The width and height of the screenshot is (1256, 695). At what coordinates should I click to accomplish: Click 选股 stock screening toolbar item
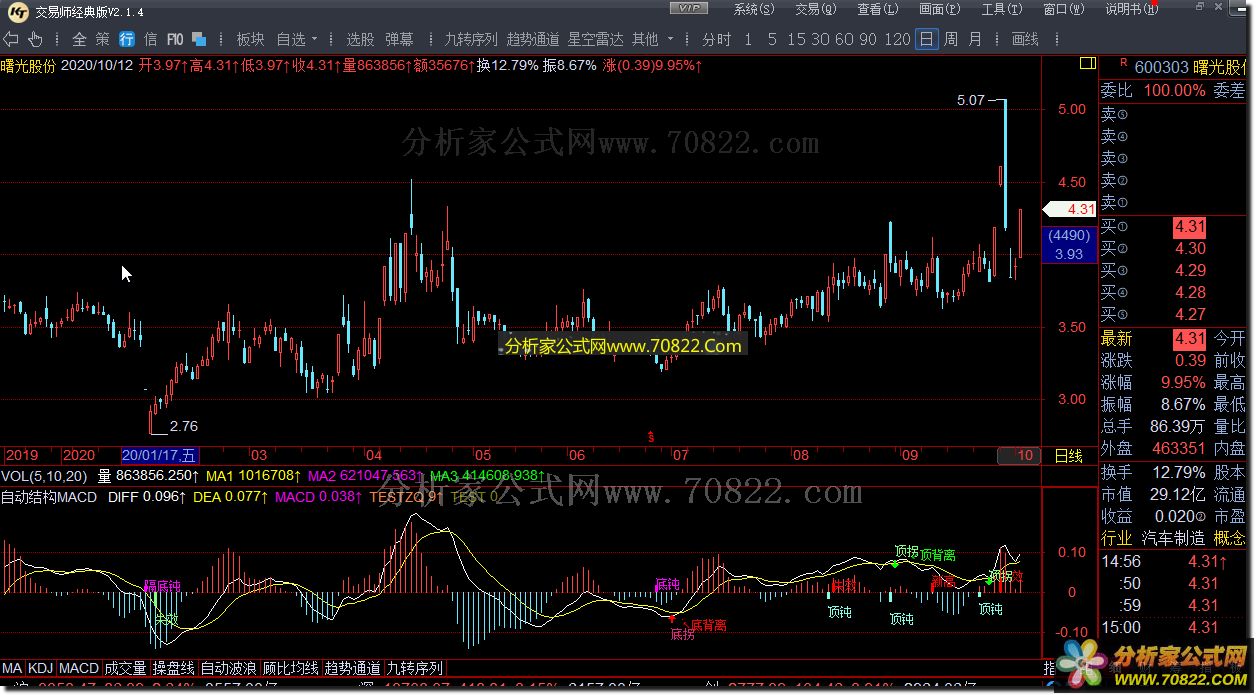tap(360, 39)
